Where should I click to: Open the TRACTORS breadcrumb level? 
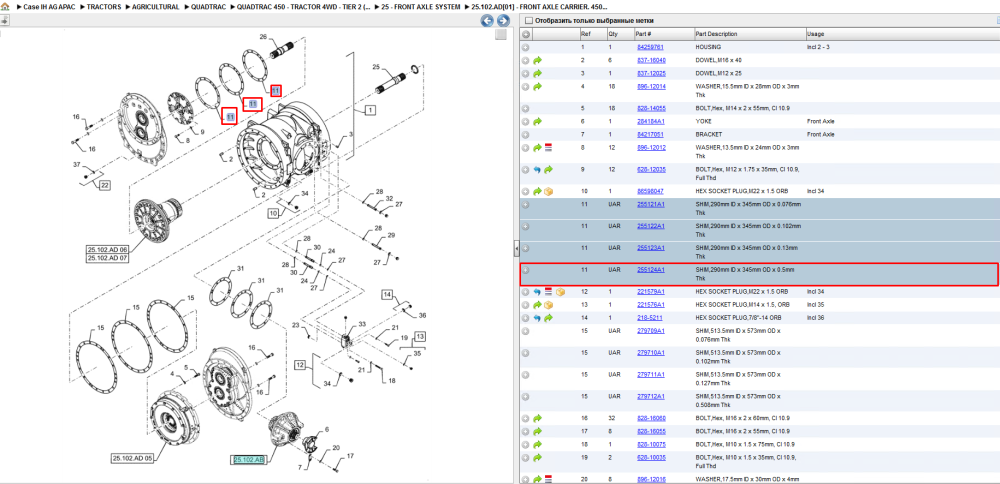pyautogui.click(x=104, y=6)
